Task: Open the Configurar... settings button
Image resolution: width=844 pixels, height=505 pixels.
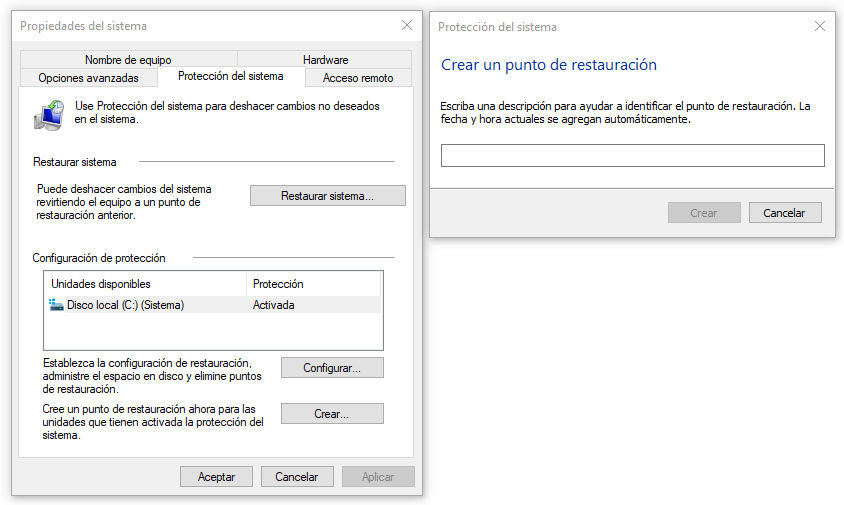Action: click(331, 368)
